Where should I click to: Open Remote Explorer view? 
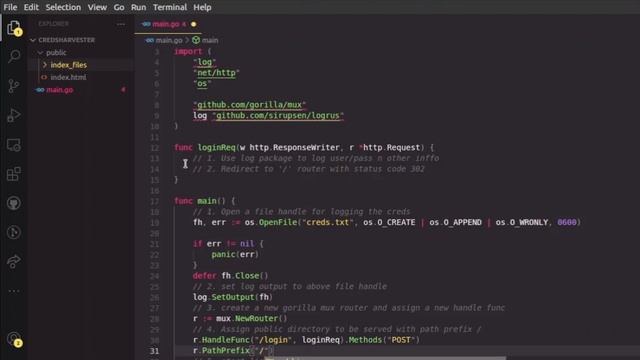(14, 145)
